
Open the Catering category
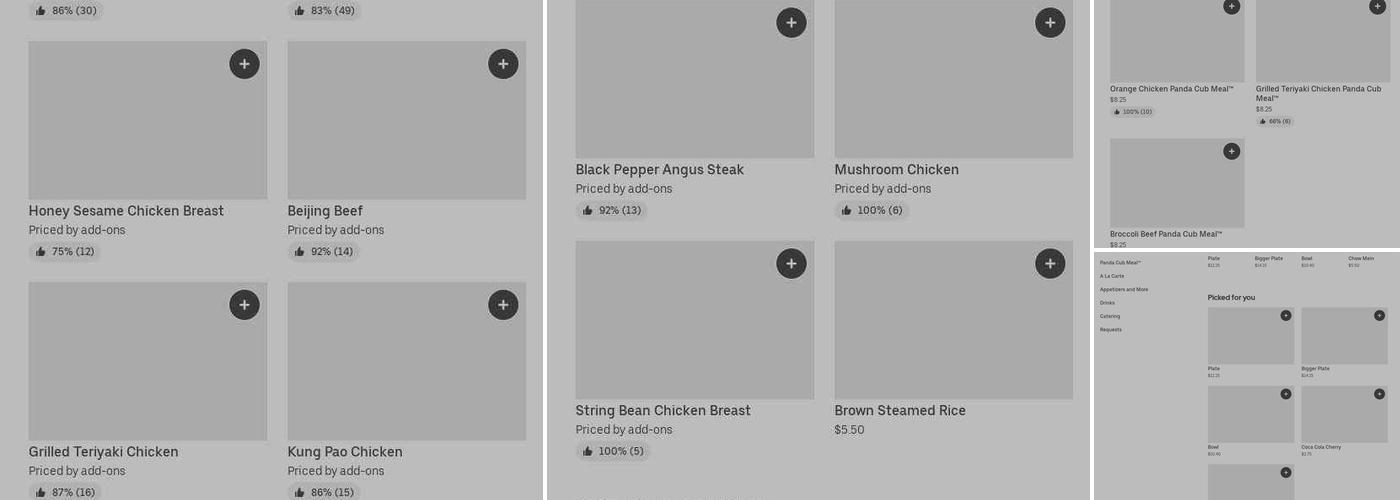(1110, 316)
